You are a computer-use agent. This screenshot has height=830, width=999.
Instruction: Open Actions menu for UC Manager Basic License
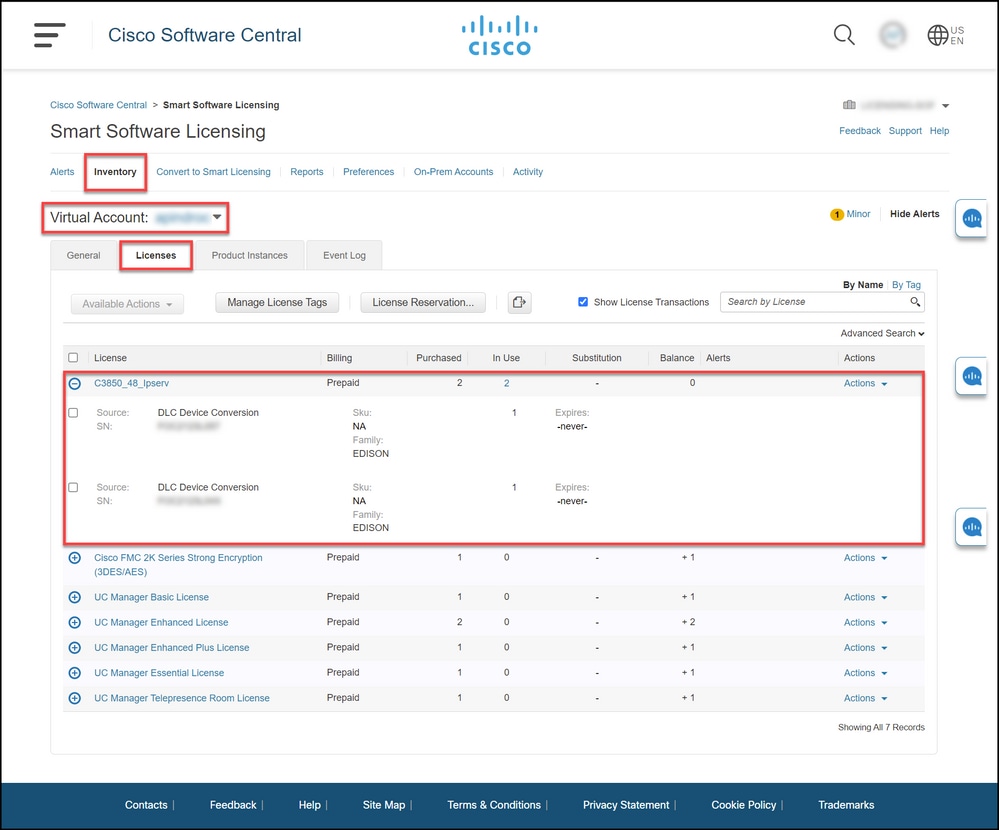[x=865, y=597]
